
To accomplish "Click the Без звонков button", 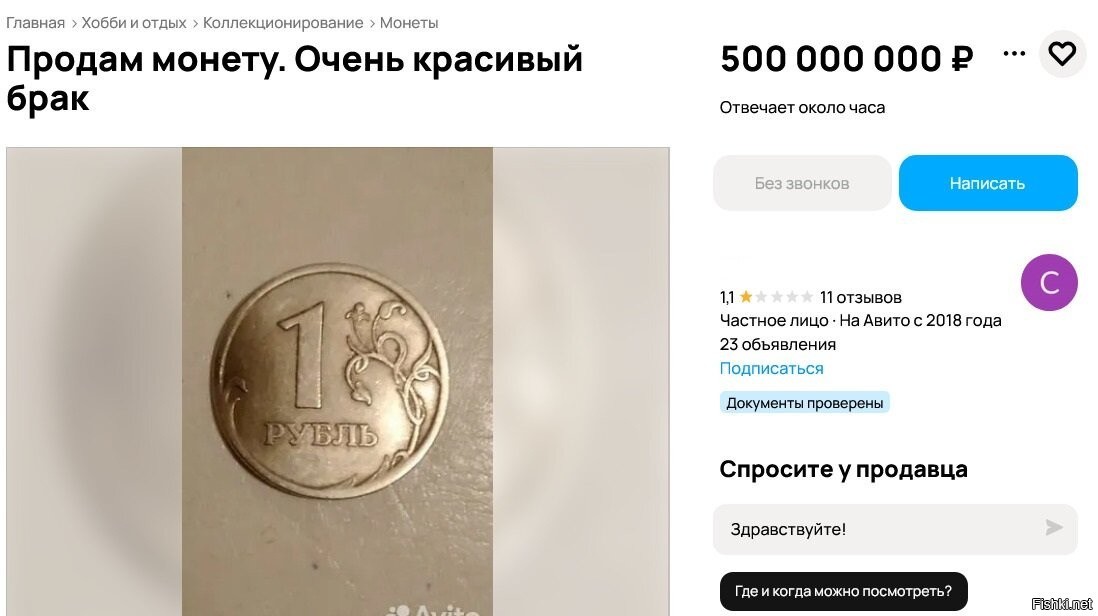I will 802,183.
